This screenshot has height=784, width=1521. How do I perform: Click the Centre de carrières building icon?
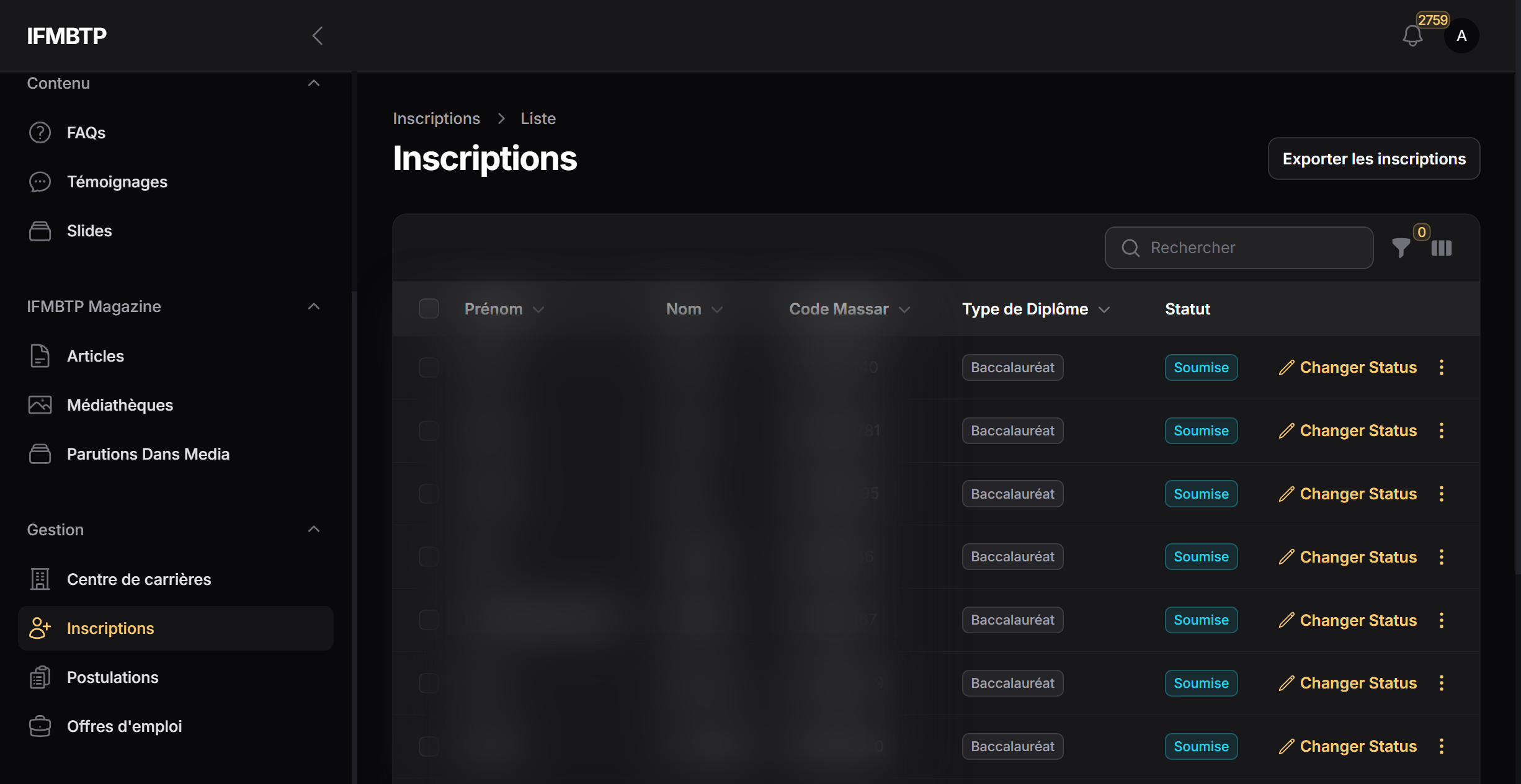(x=40, y=579)
